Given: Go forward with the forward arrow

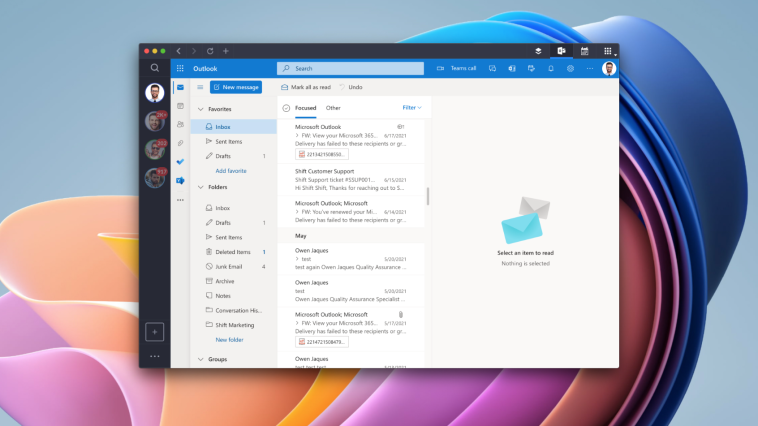Looking at the screenshot, I should [194, 51].
